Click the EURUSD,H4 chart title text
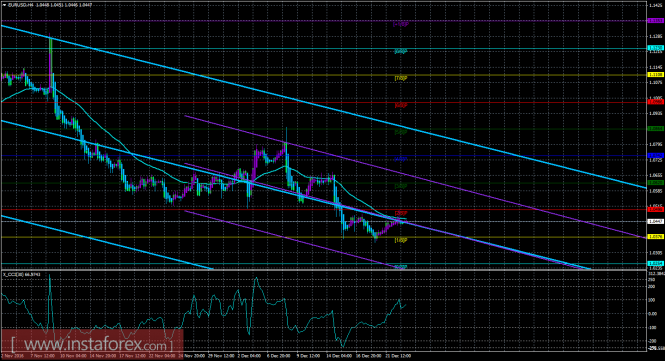The image size is (665, 361). pyautogui.click(x=21, y=5)
